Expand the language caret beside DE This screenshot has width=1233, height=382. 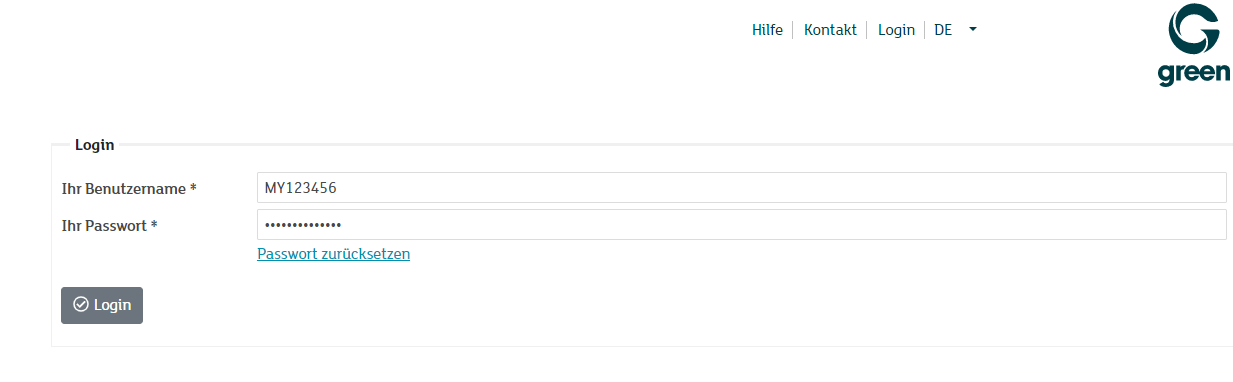click(973, 29)
